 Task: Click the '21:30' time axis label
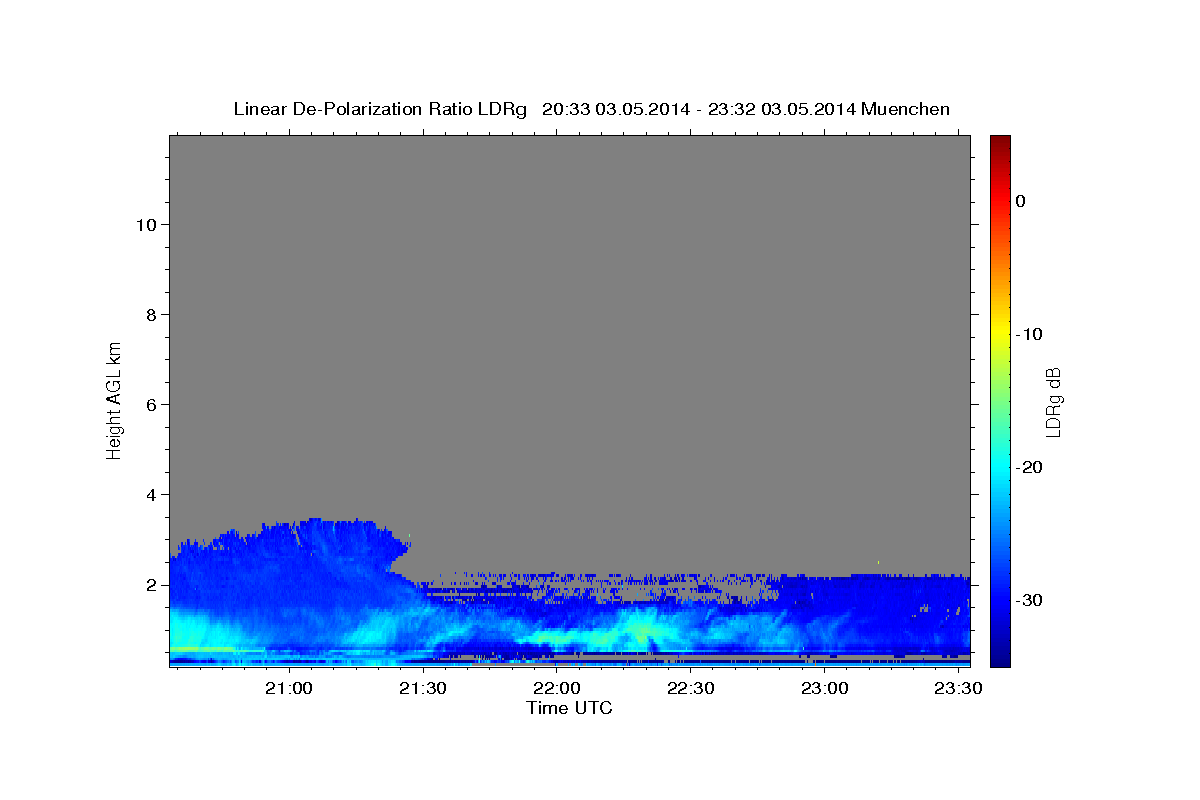(423, 688)
